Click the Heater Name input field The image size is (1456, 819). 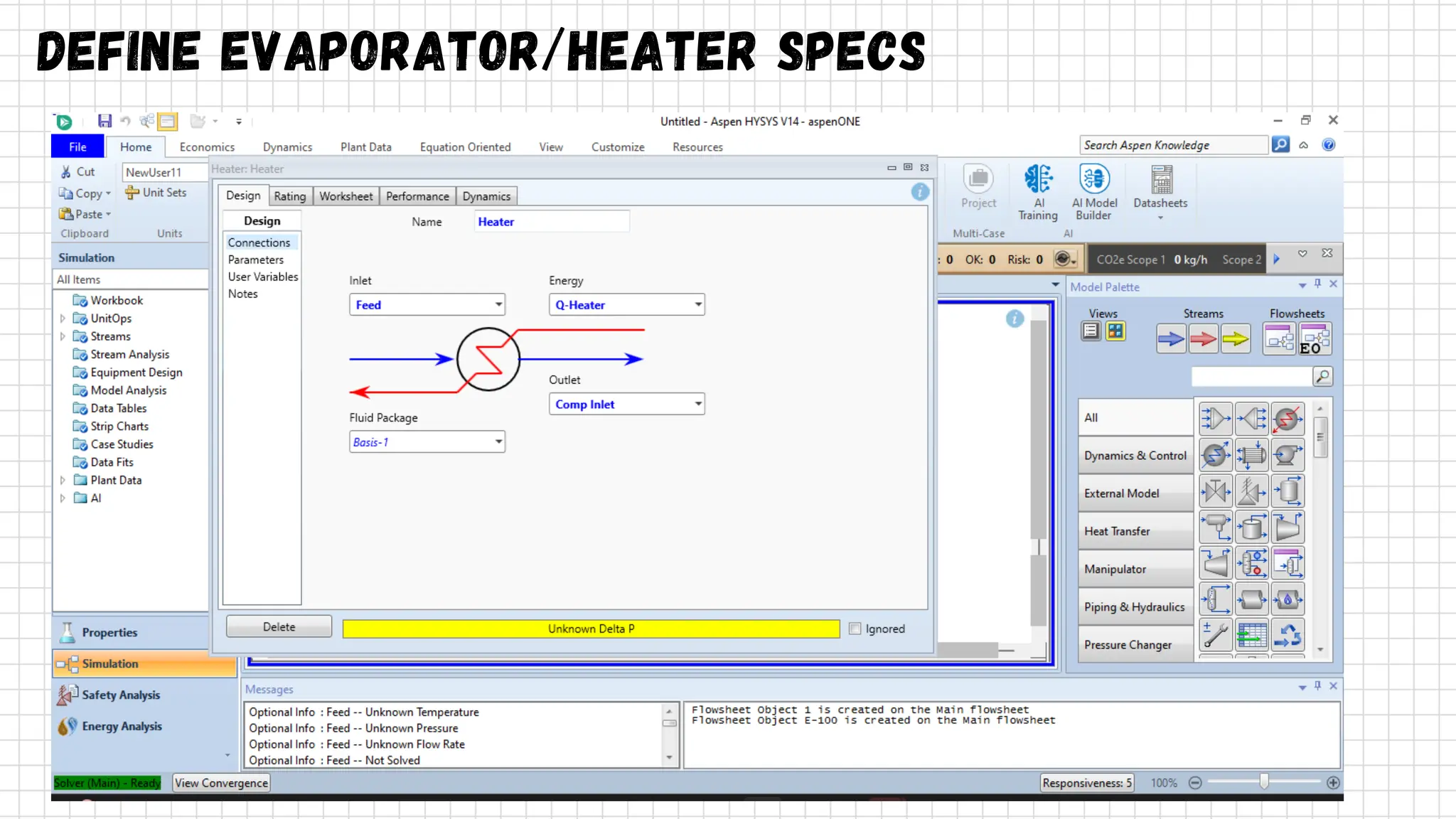tap(552, 222)
